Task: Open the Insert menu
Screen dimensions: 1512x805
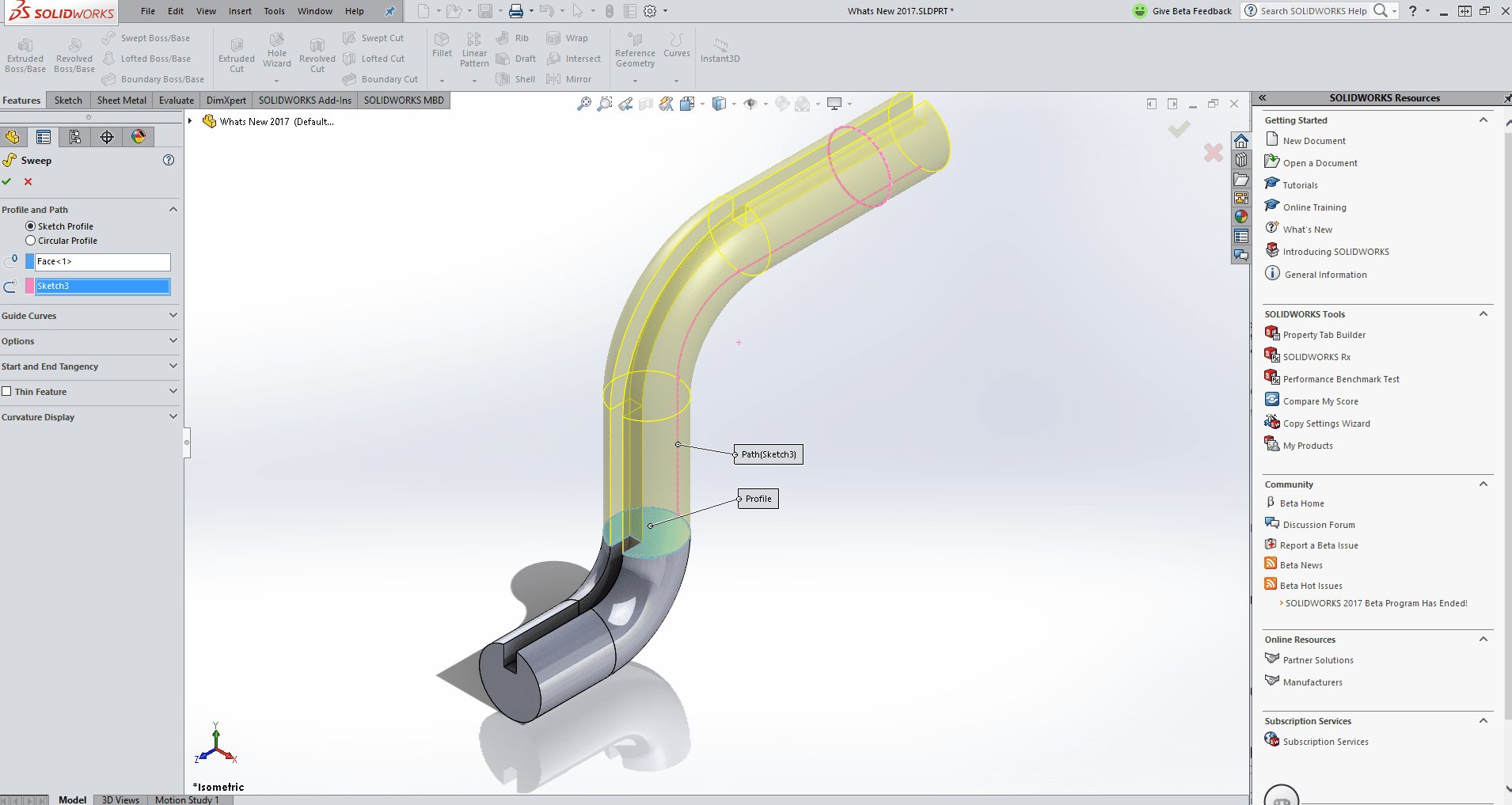Action: (240, 11)
